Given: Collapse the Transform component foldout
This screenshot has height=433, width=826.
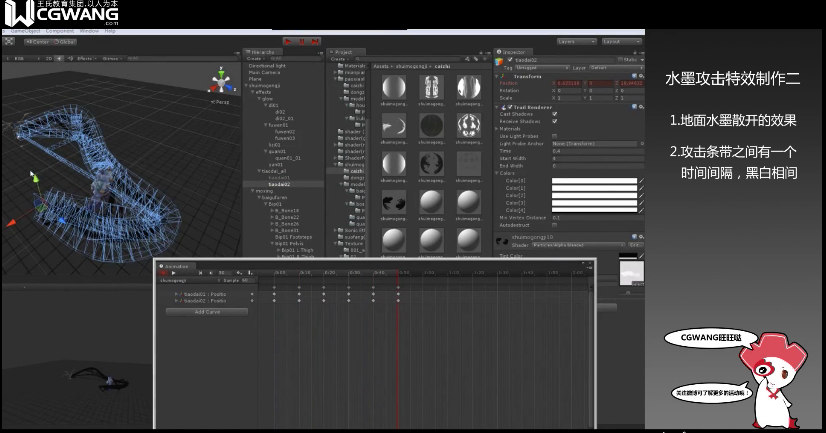Looking at the screenshot, I should [497, 76].
